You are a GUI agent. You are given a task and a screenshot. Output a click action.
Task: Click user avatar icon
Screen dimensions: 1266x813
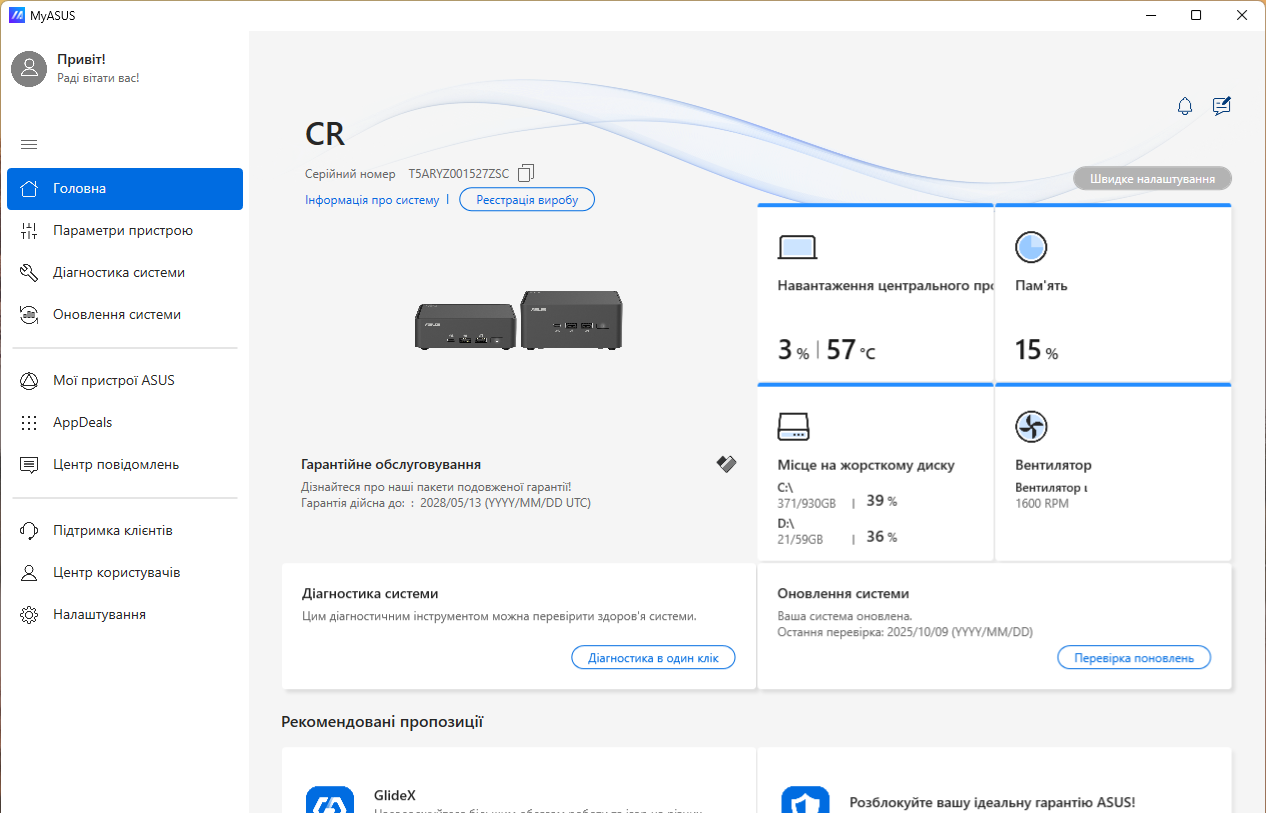(x=29, y=68)
